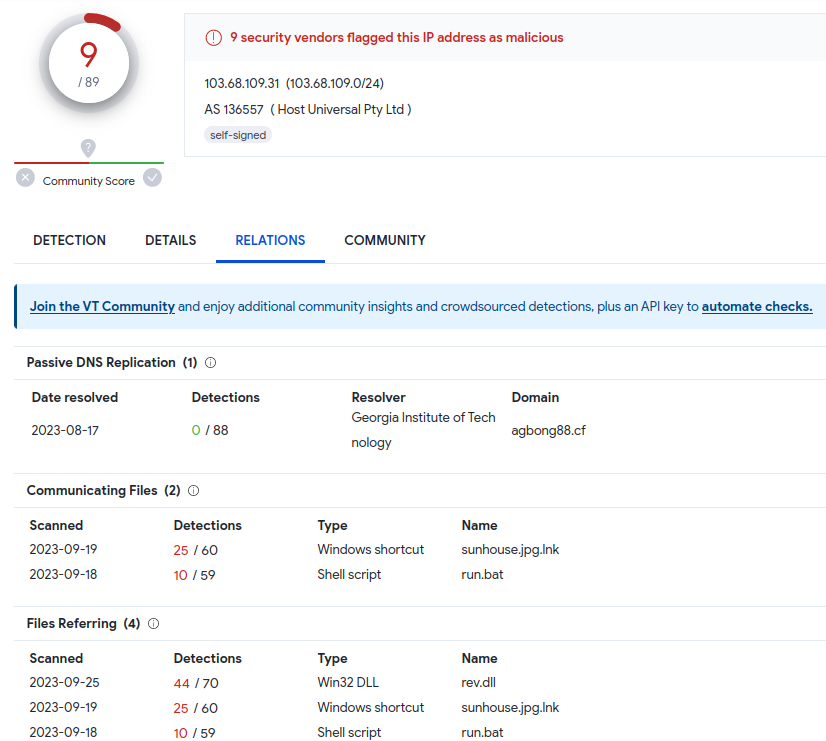Click the red malicious warning alert icon
The height and width of the screenshot is (741, 826).
click(213, 38)
